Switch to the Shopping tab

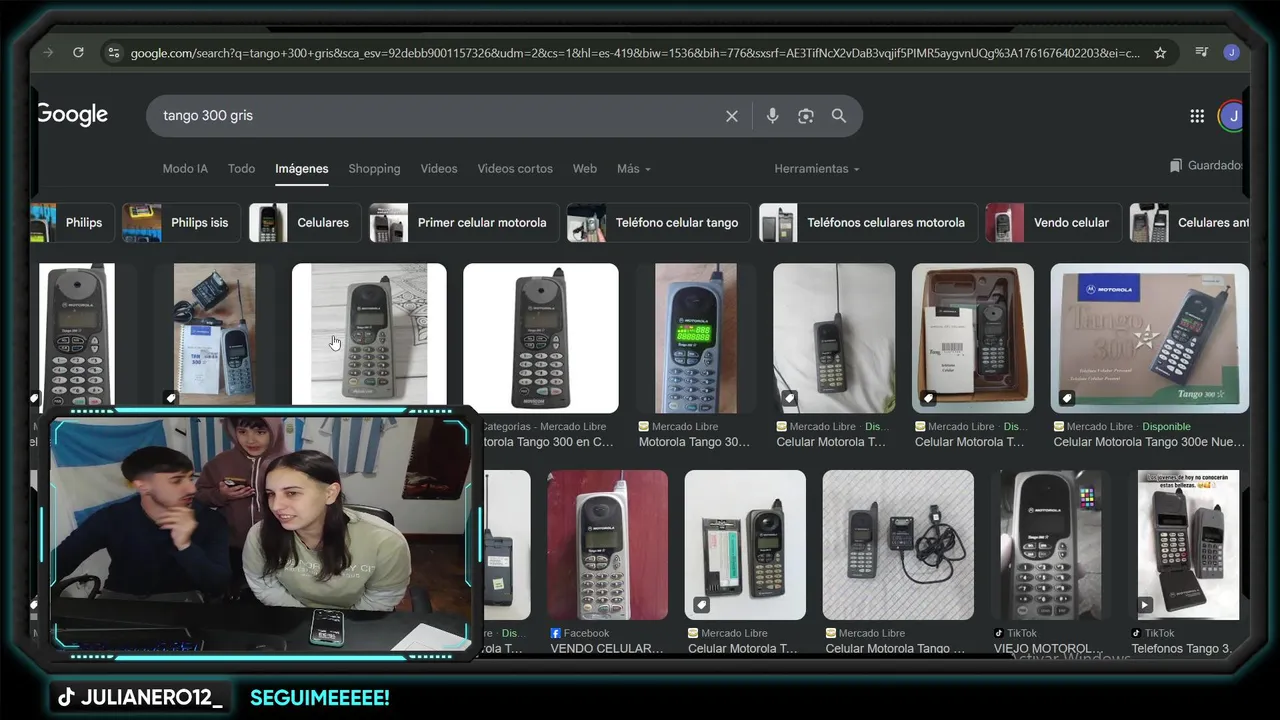(x=374, y=168)
